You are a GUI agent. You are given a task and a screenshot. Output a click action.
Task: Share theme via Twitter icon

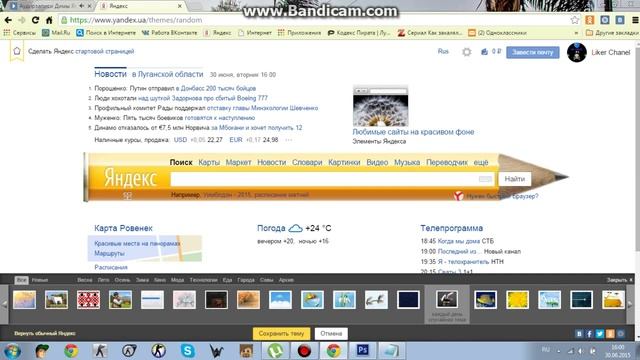point(600,334)
